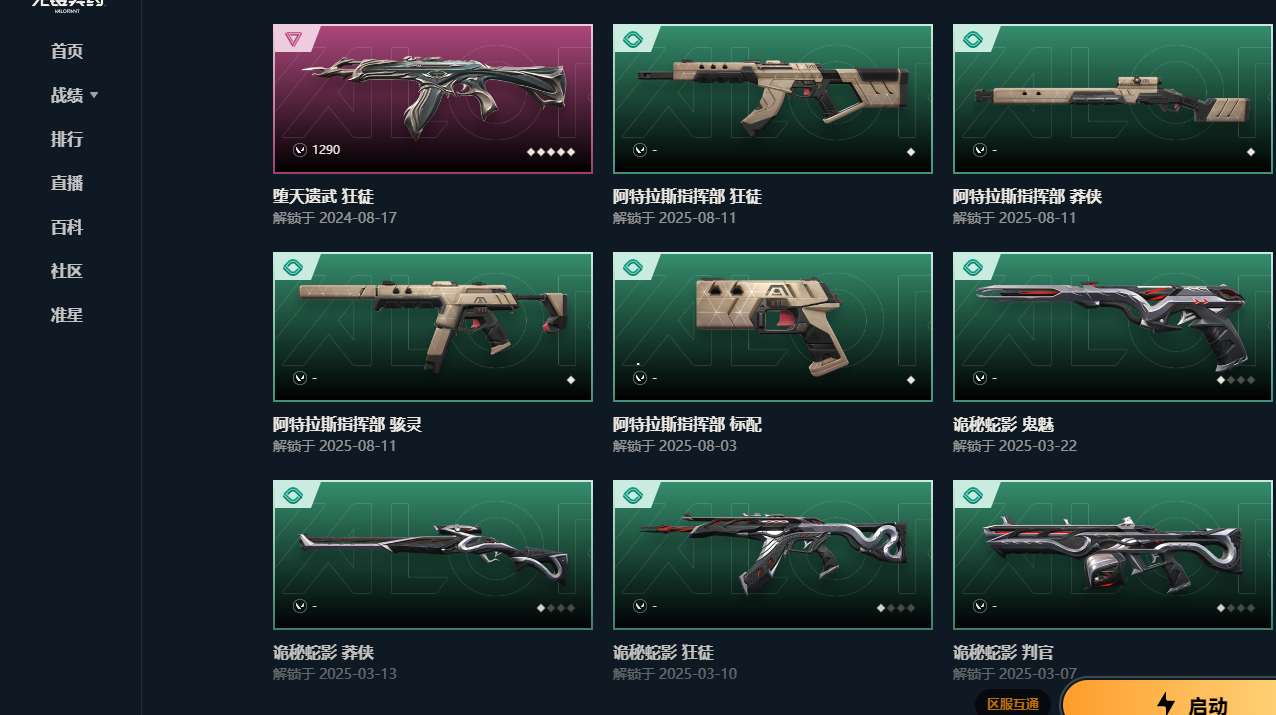Click the five level diamonds on 堕天遗武 狂徒

551,152
